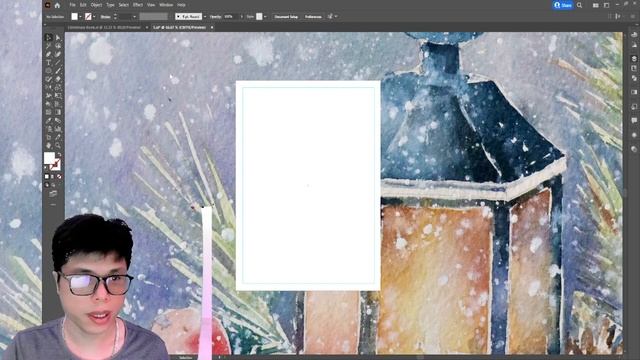The width and height of the screenshot is (640, 360).
Task: Open the Arrange Documents icon
Action: tap(596, 5)
